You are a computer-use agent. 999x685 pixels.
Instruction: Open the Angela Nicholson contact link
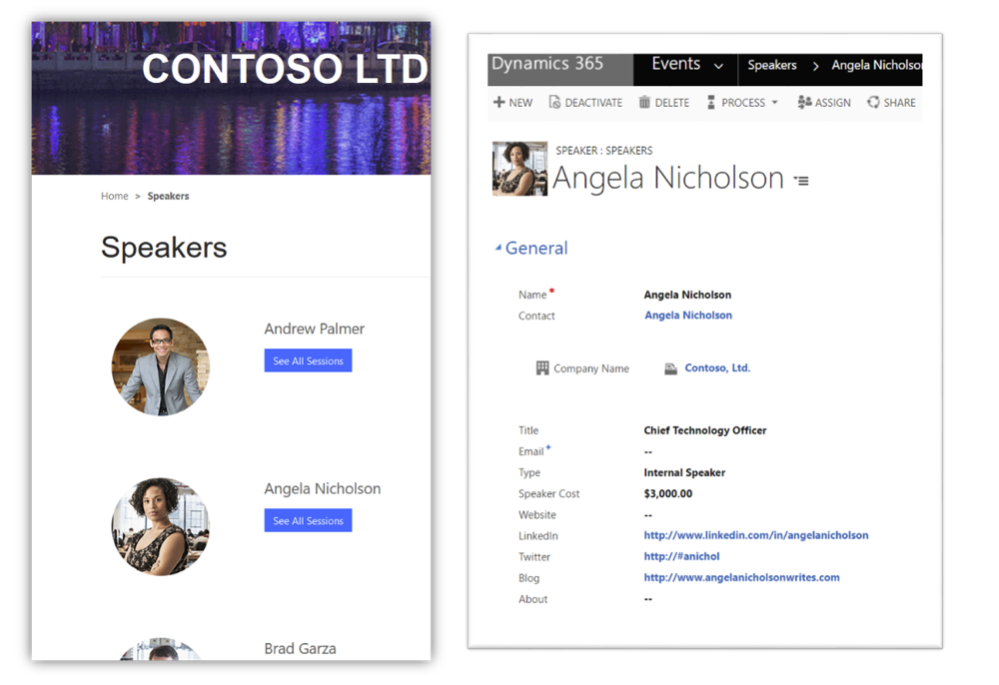coord(688,315)
